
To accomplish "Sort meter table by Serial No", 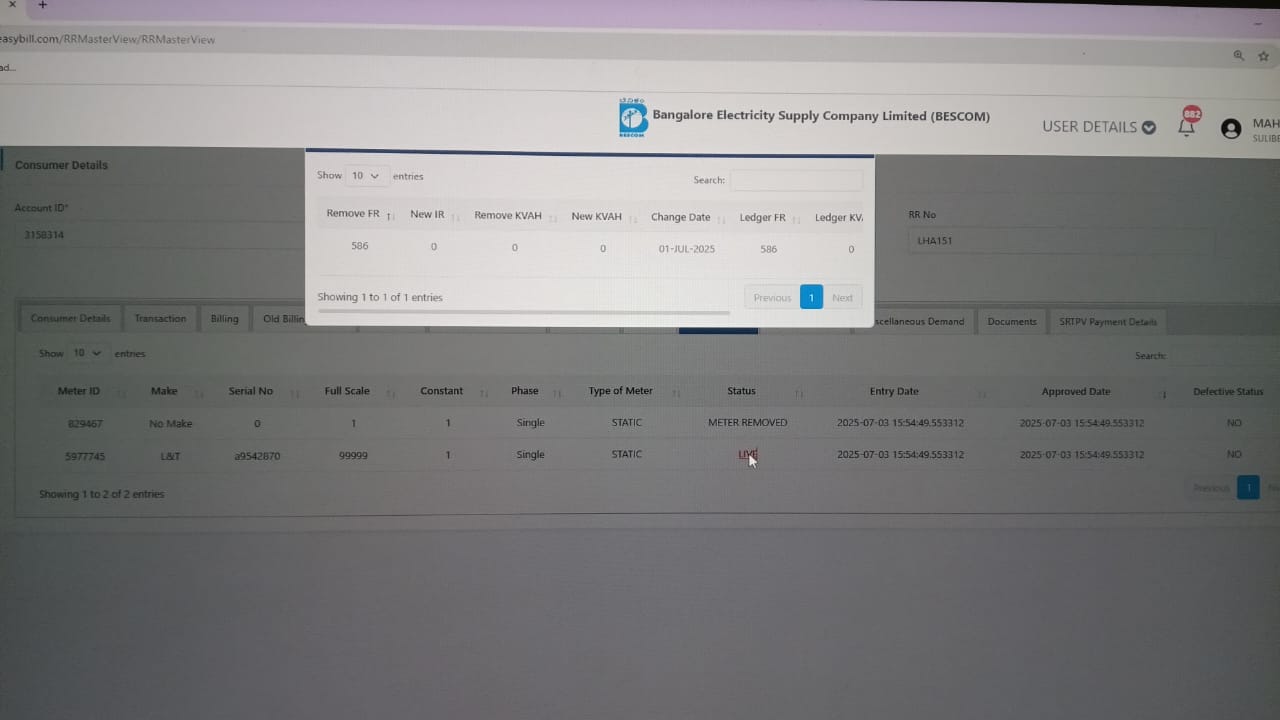I will click(250, 391).
